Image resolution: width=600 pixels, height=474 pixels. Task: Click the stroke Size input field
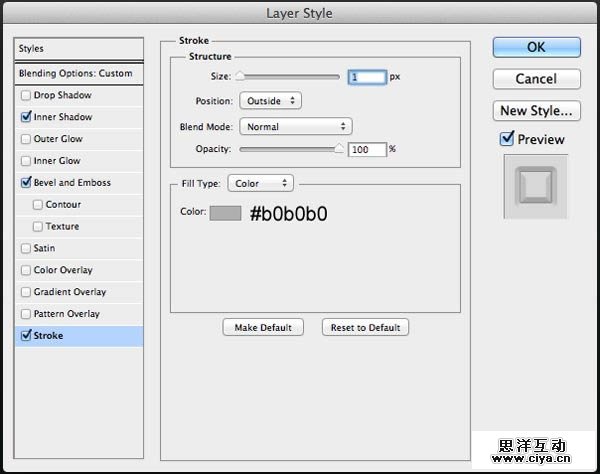click(x=366, y=76)
